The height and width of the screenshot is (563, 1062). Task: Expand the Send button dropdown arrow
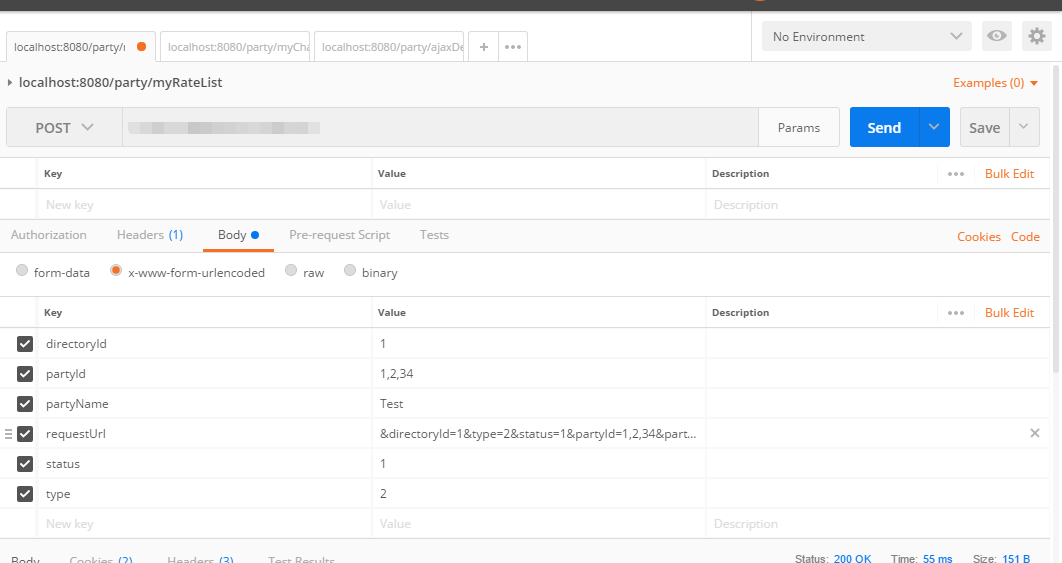(x=934, y=127)
